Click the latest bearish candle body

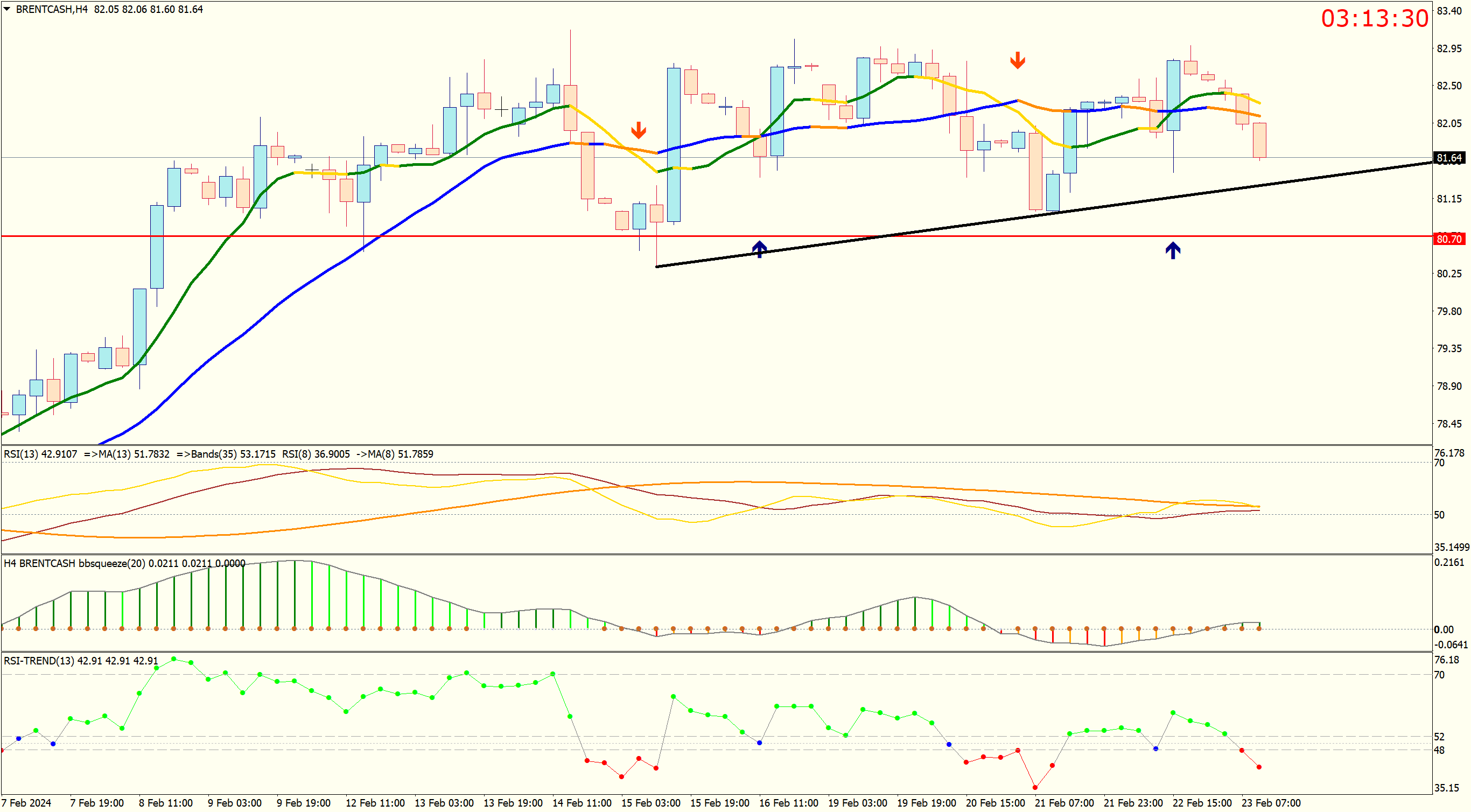[x=1259, y=140]
